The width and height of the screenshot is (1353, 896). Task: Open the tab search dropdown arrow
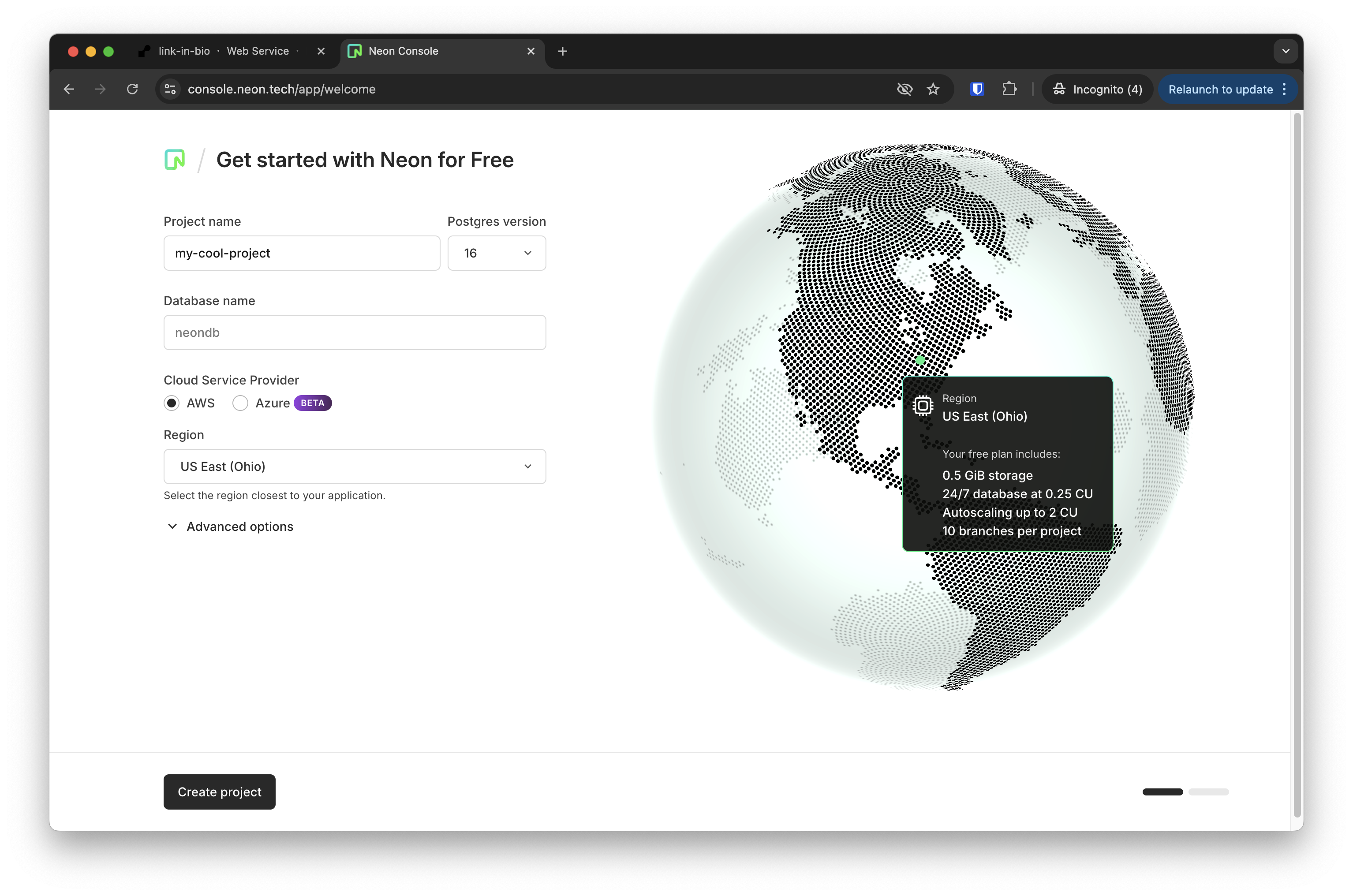click(x=1286, y=52)
